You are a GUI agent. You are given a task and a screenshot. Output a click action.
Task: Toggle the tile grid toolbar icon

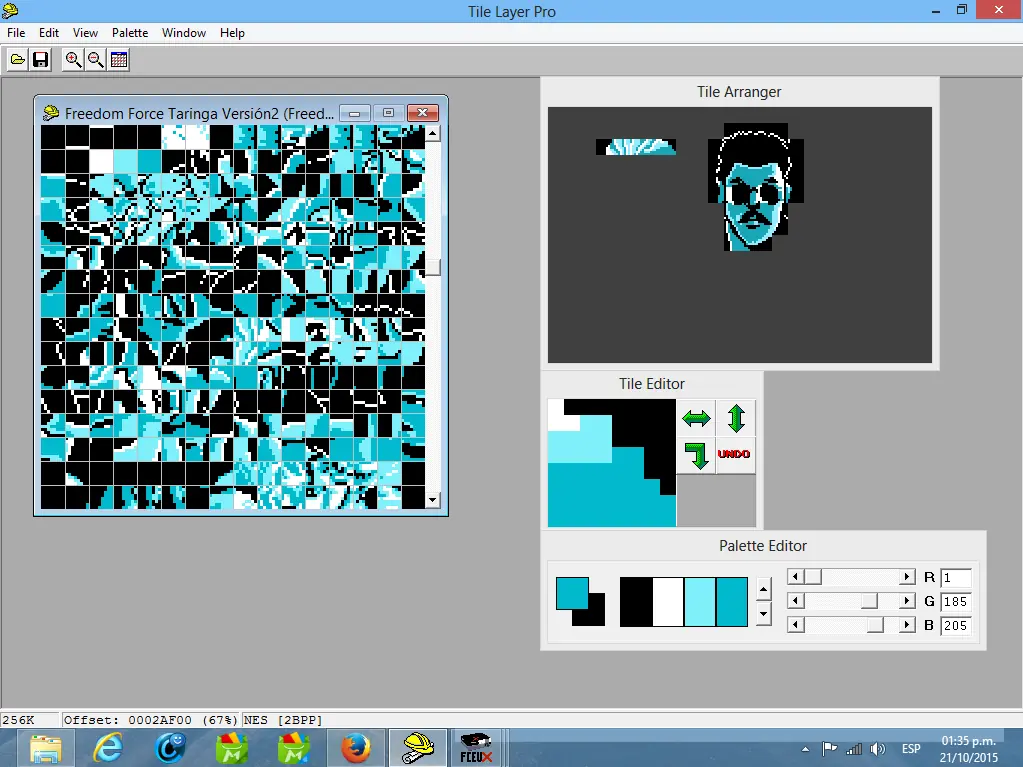click(x=119, y=60)
